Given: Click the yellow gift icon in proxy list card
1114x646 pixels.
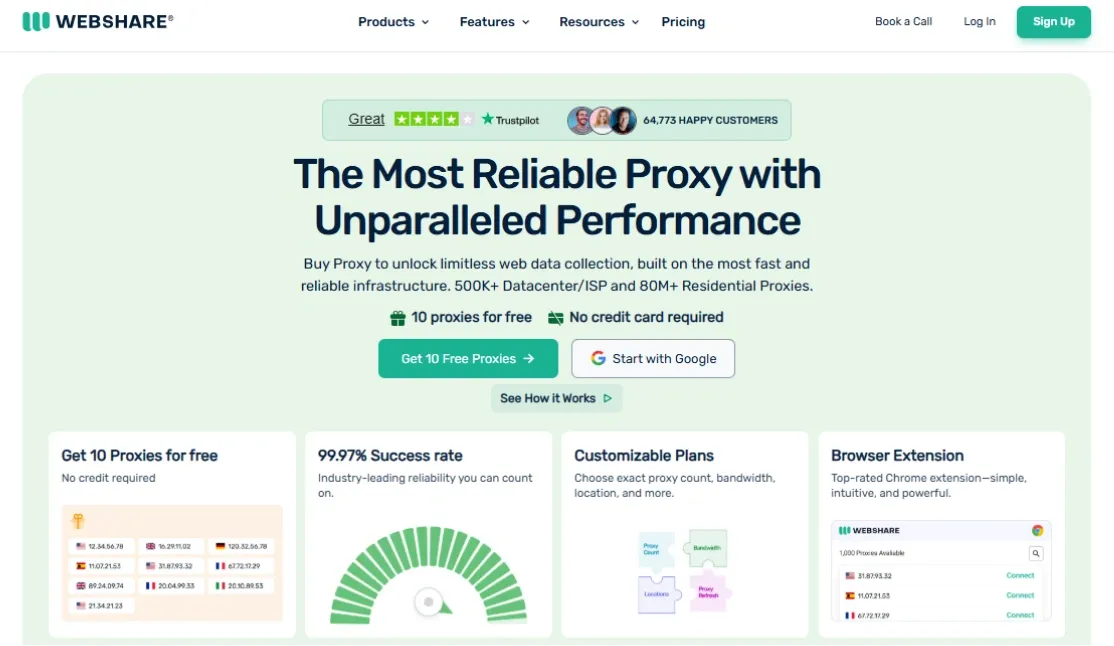Looking at the screenshot, I should click(x=78, y=521).
